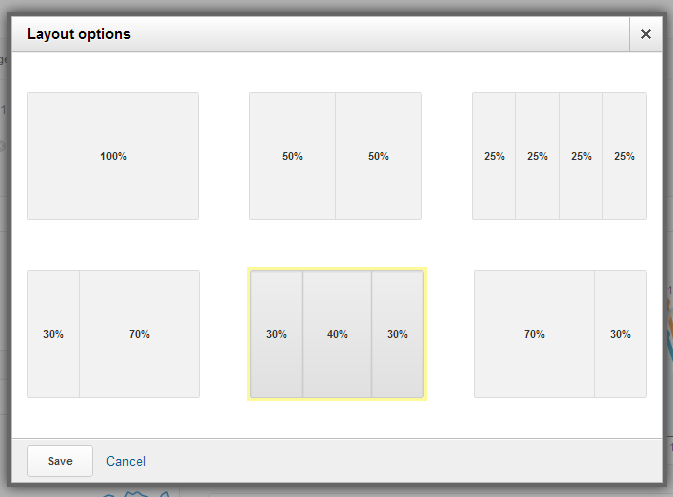Click last 25% column of four-column layout
The image size is (673, 497).
pyautogui.click(x=624, y=156)
